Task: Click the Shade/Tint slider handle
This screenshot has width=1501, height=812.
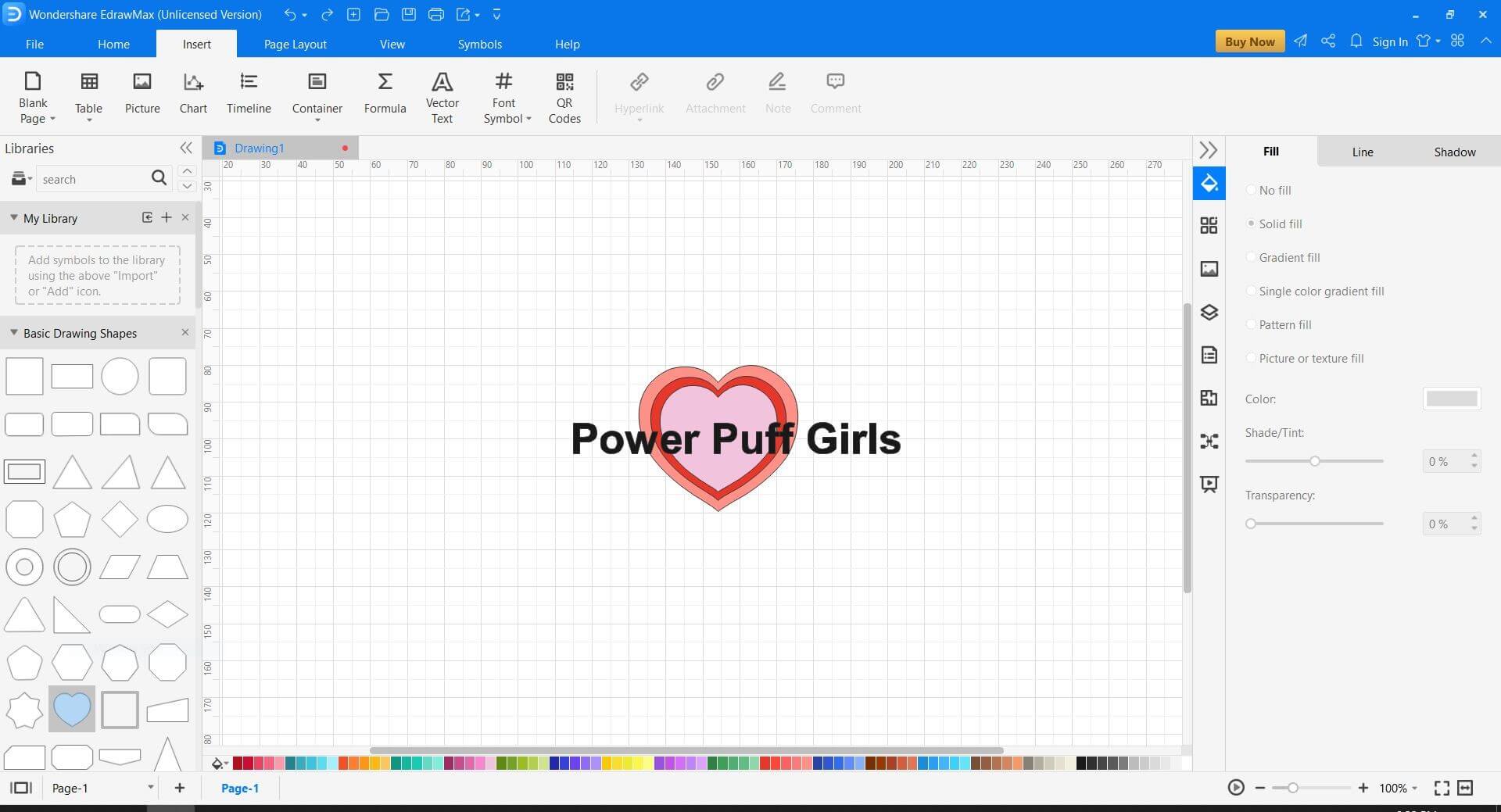Action: [1315, 461]
